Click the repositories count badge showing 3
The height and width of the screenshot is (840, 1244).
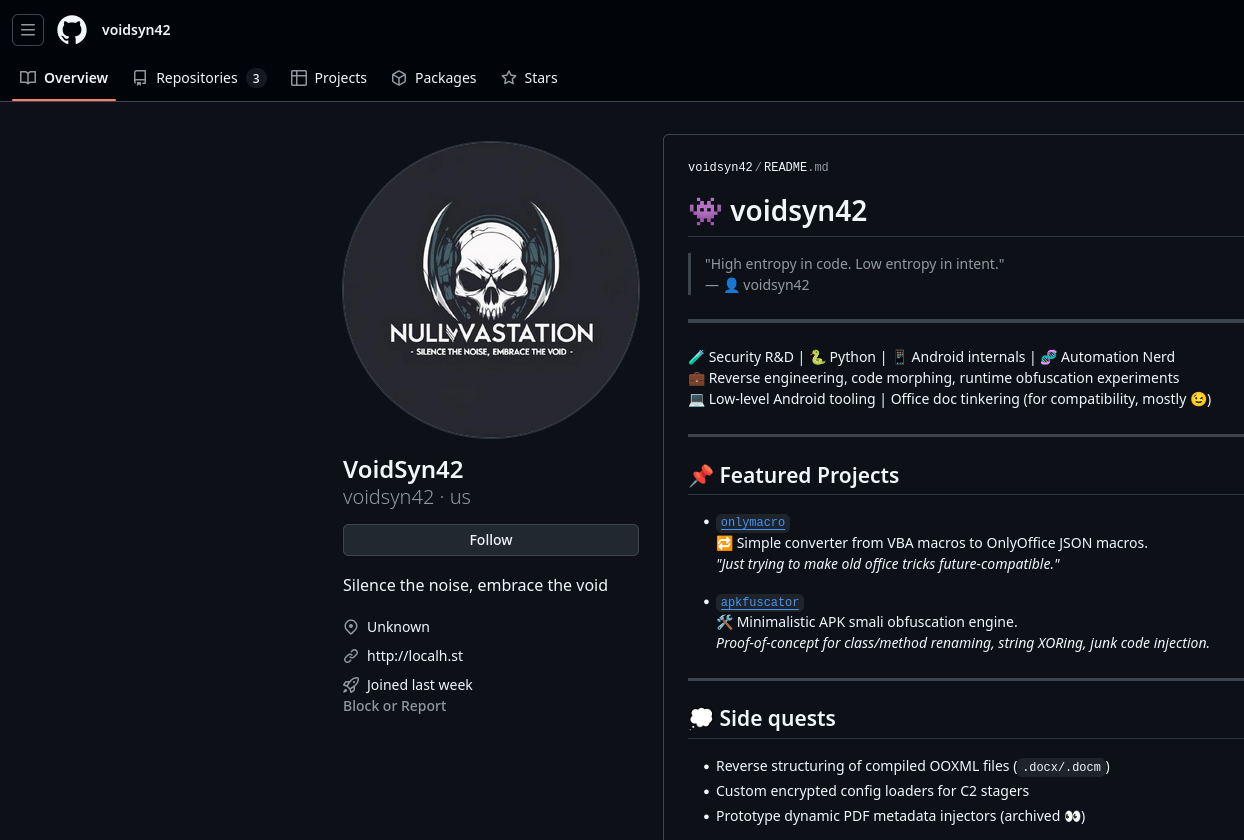pos(256,78)
